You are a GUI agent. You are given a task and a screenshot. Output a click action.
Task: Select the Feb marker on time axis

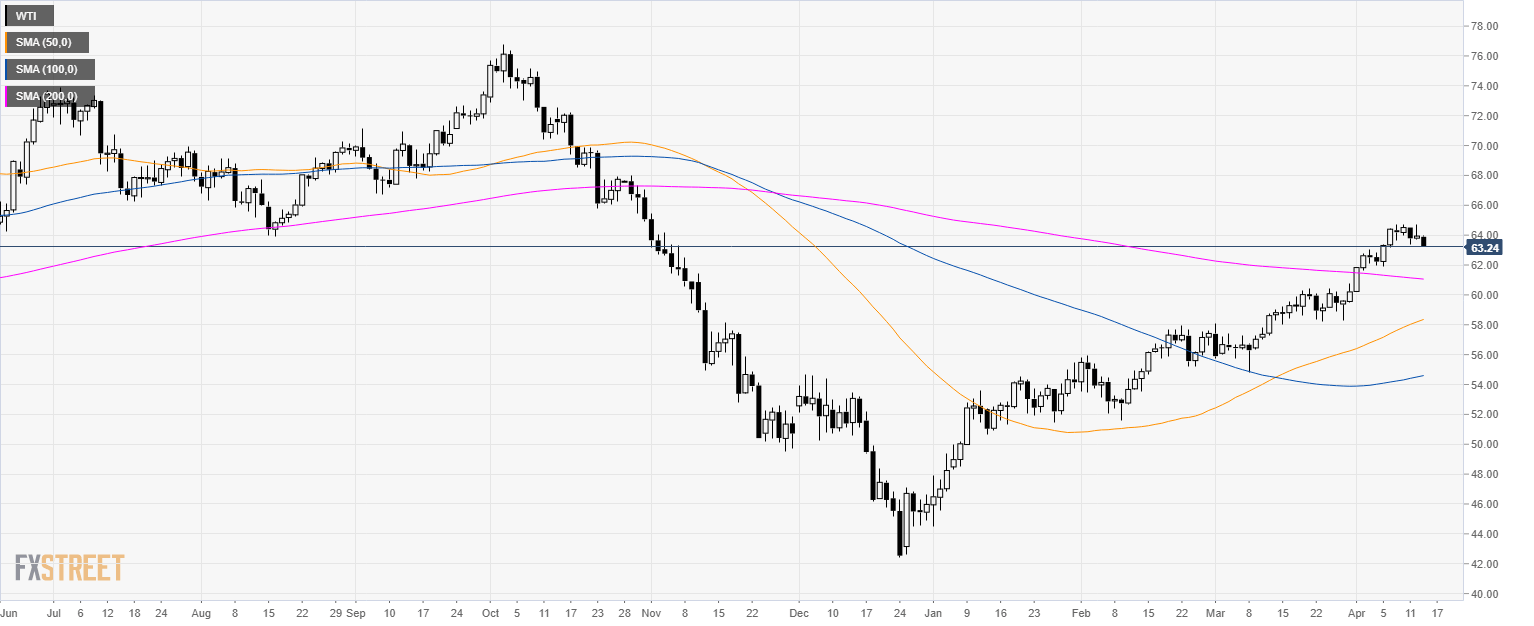pos(1080,611)
